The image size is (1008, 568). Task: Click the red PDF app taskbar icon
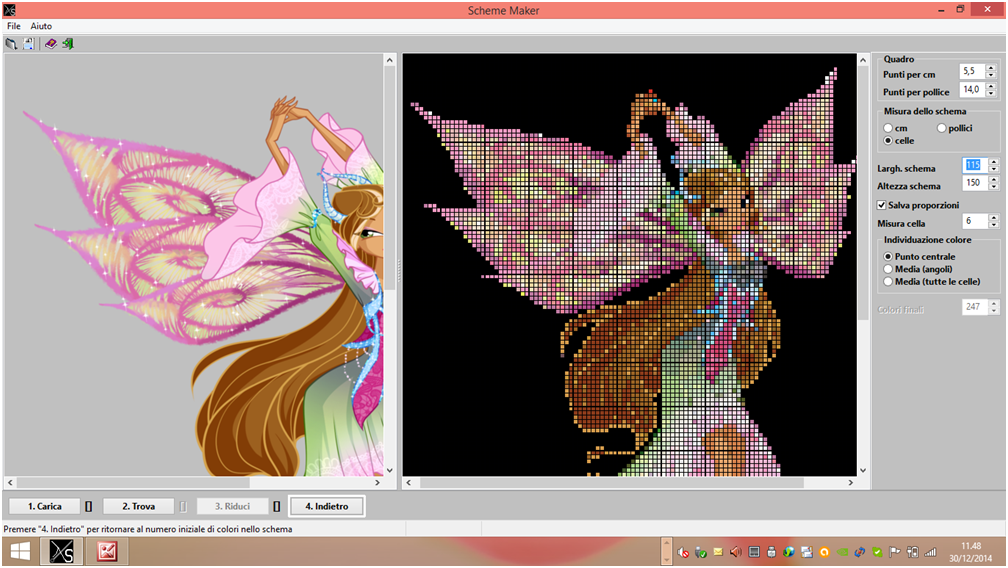107,552
